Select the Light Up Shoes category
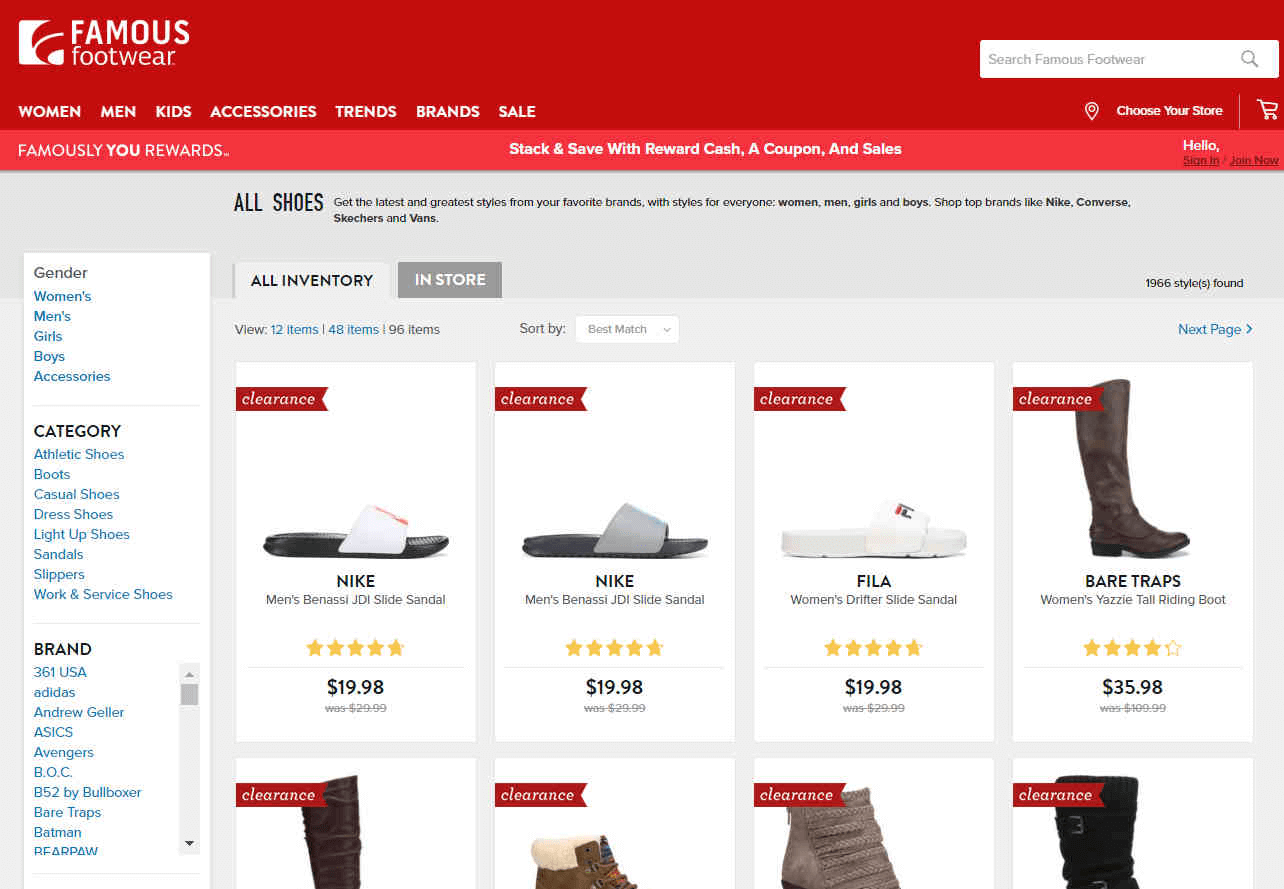Screen dimensions: 1284x889 tap(82, 534)
